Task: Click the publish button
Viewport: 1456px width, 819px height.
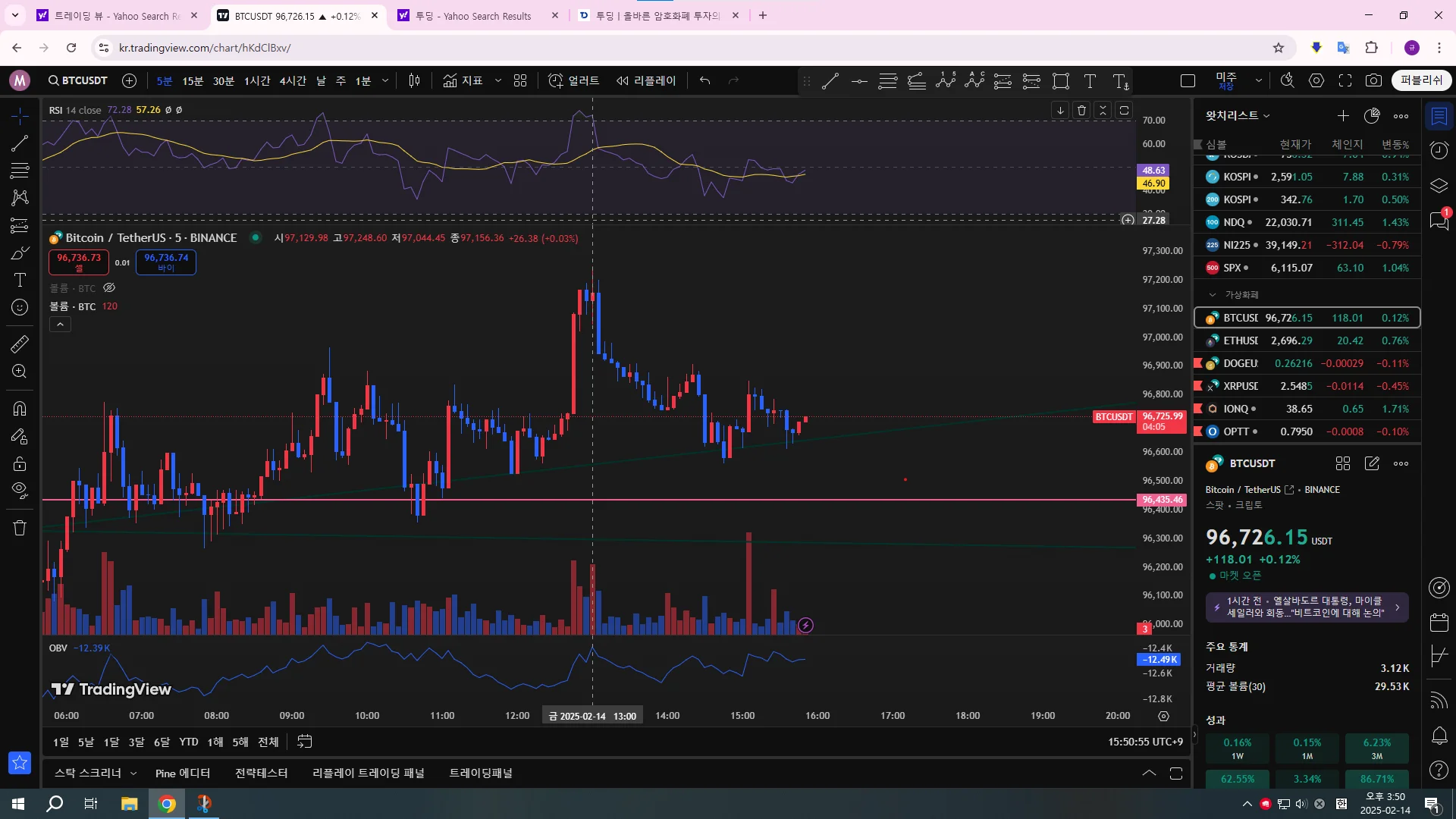Action: (1420, 80)
